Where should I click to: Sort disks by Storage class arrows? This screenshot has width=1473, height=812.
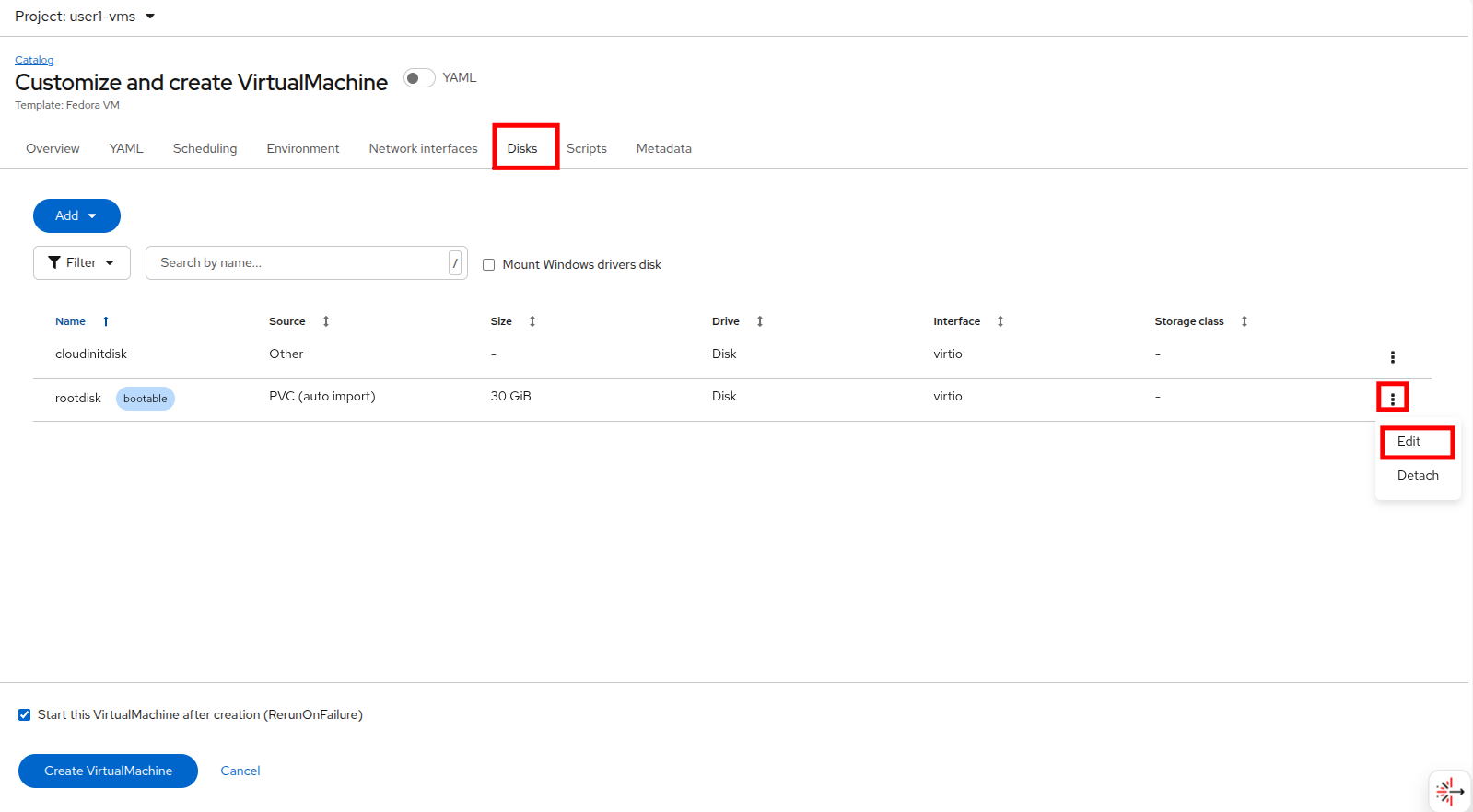click(1245, 321)
